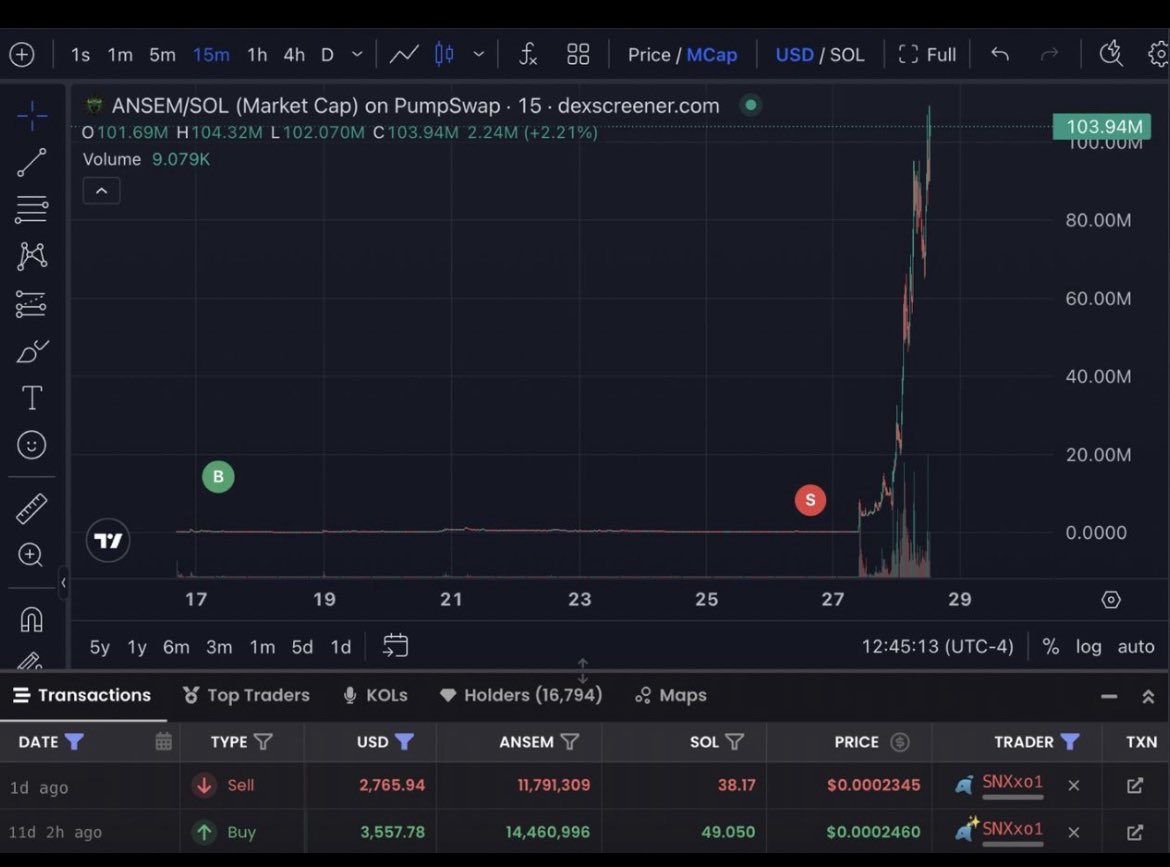This screenshot has height=867, width=1170.
Task: Select the pattern drawing tool
Action: [x=31, y=256]
